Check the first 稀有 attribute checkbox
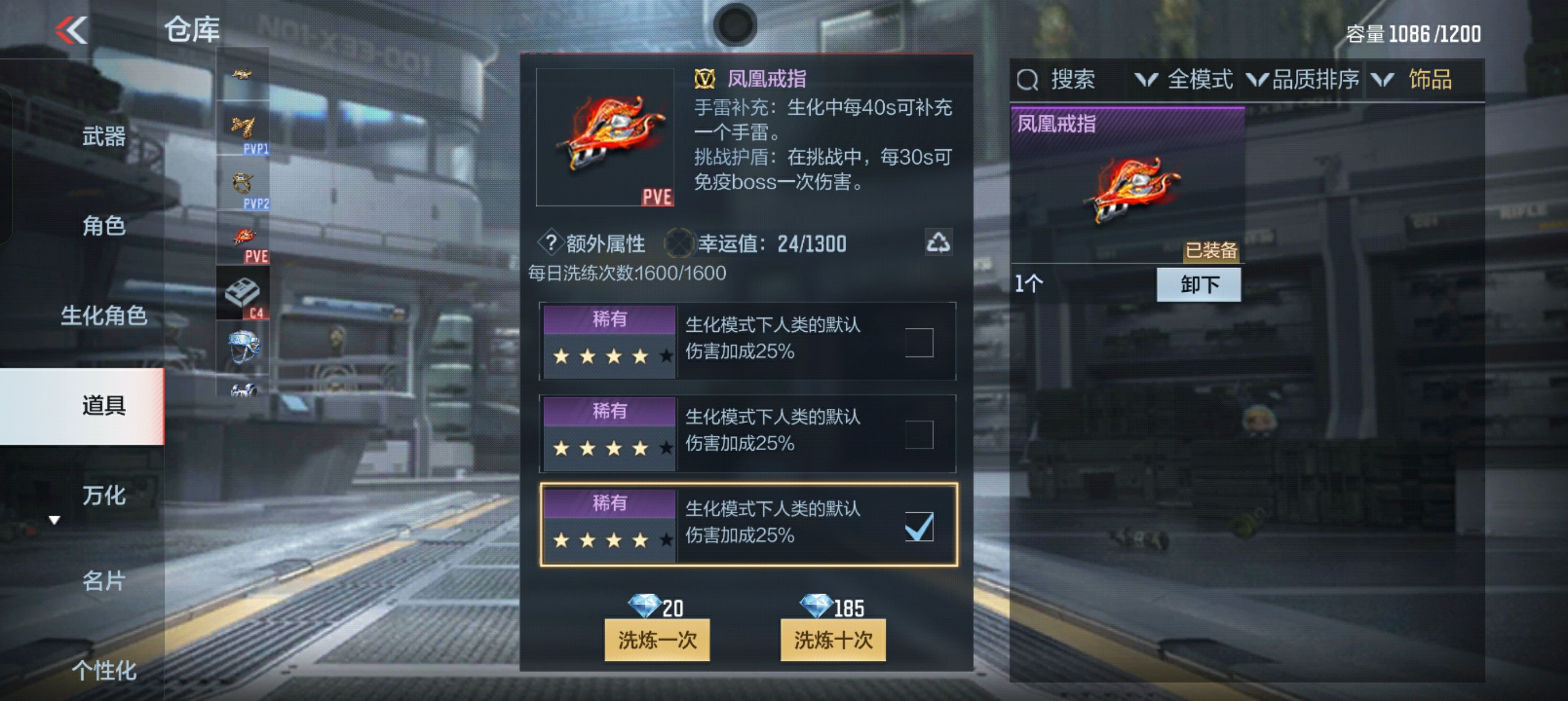This screenshot has width=1568, height=701. point(919,342)
